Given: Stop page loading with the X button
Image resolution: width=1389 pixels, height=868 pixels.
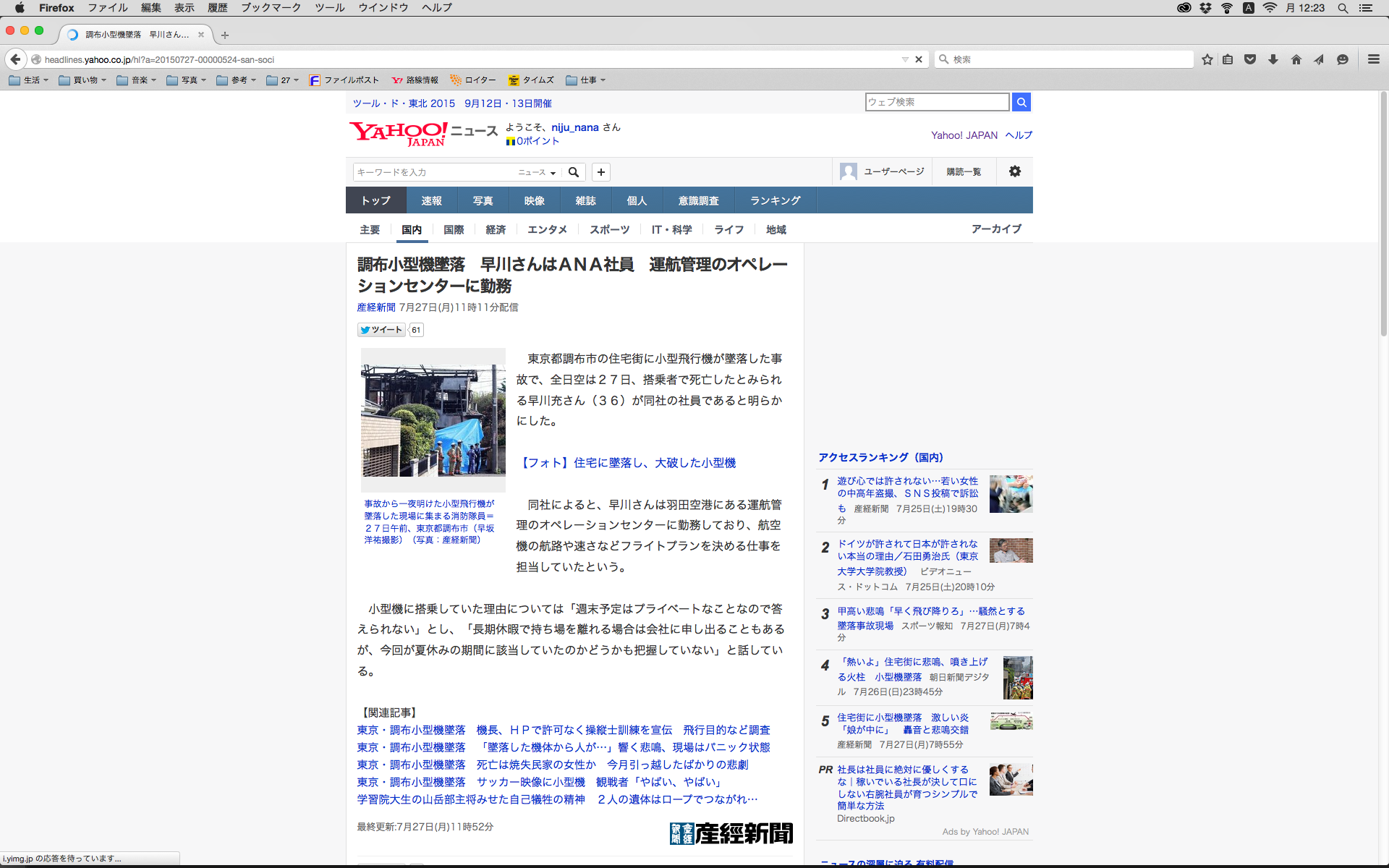Looking at the screenshot, I should coord(919,59).
